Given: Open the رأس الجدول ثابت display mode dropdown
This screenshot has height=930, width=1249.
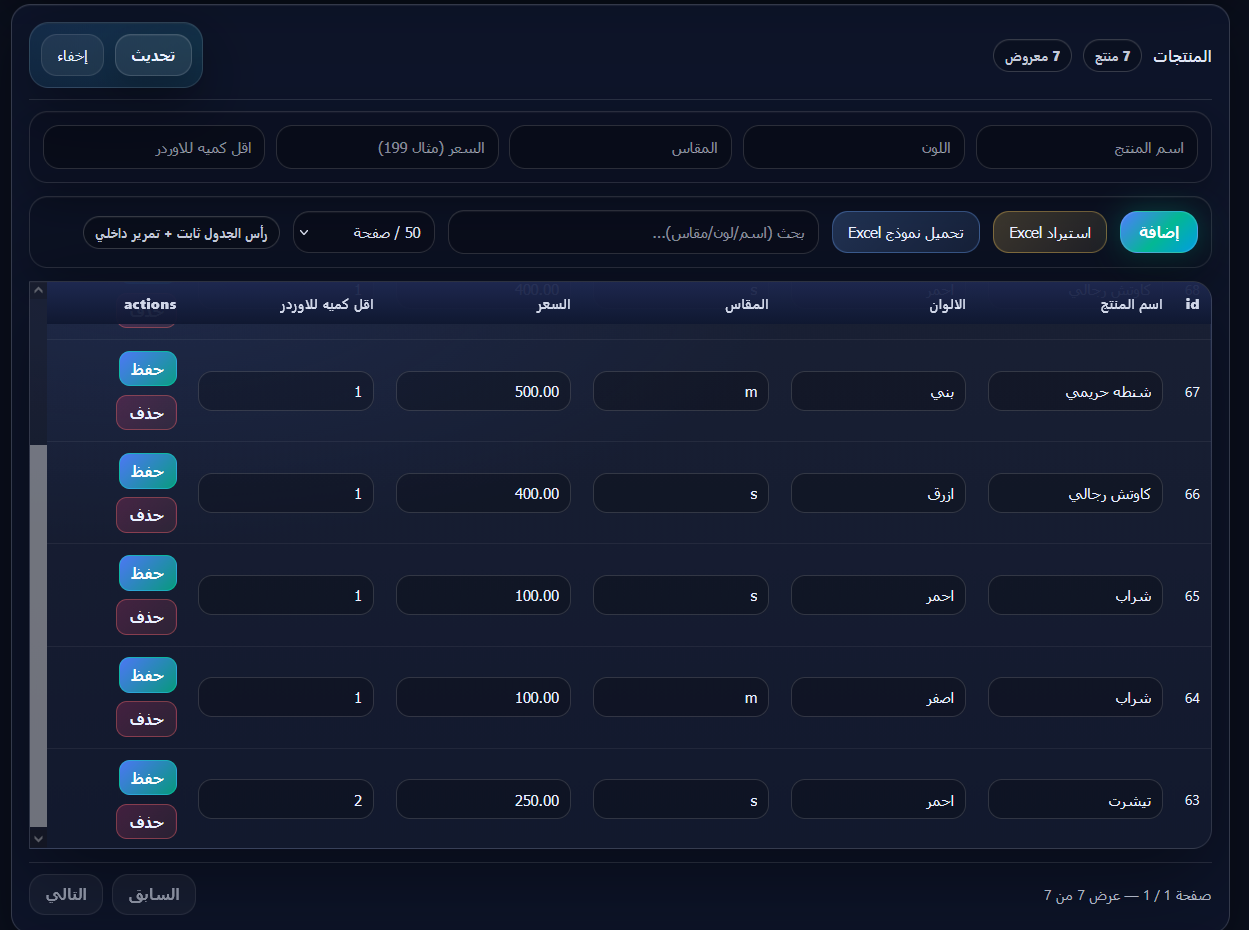Looking at the screenshot, I should (181, 231).
